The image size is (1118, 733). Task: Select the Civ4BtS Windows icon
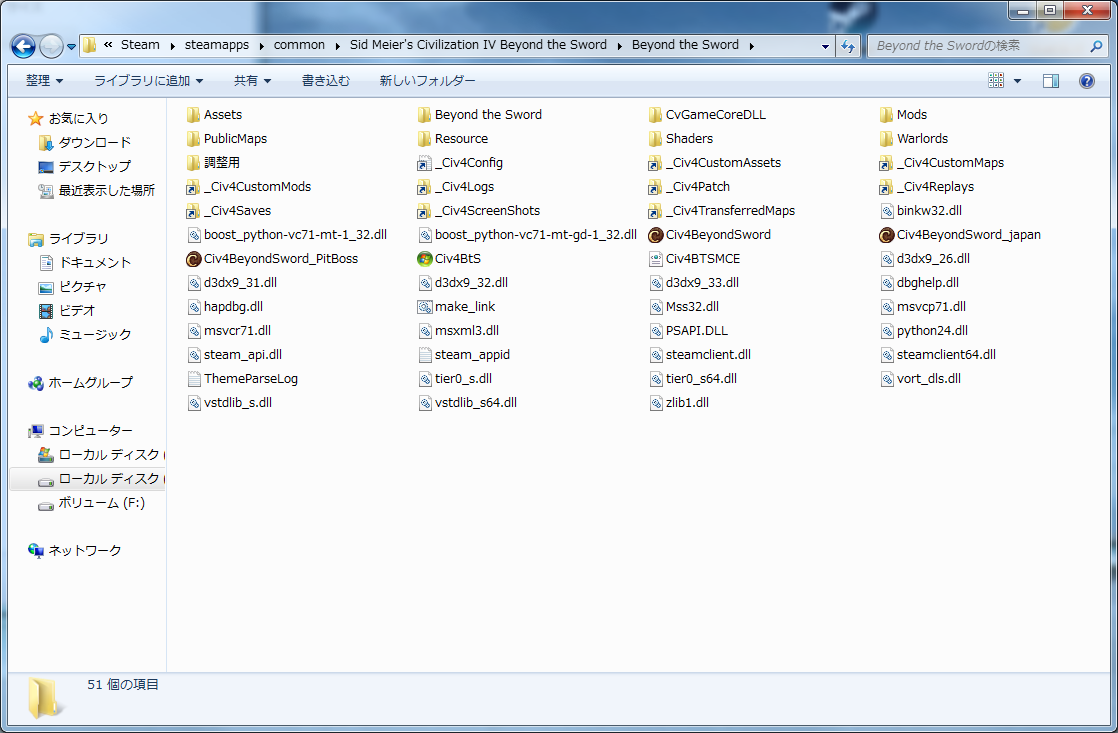pyautogui.click(x=424, y=259)
